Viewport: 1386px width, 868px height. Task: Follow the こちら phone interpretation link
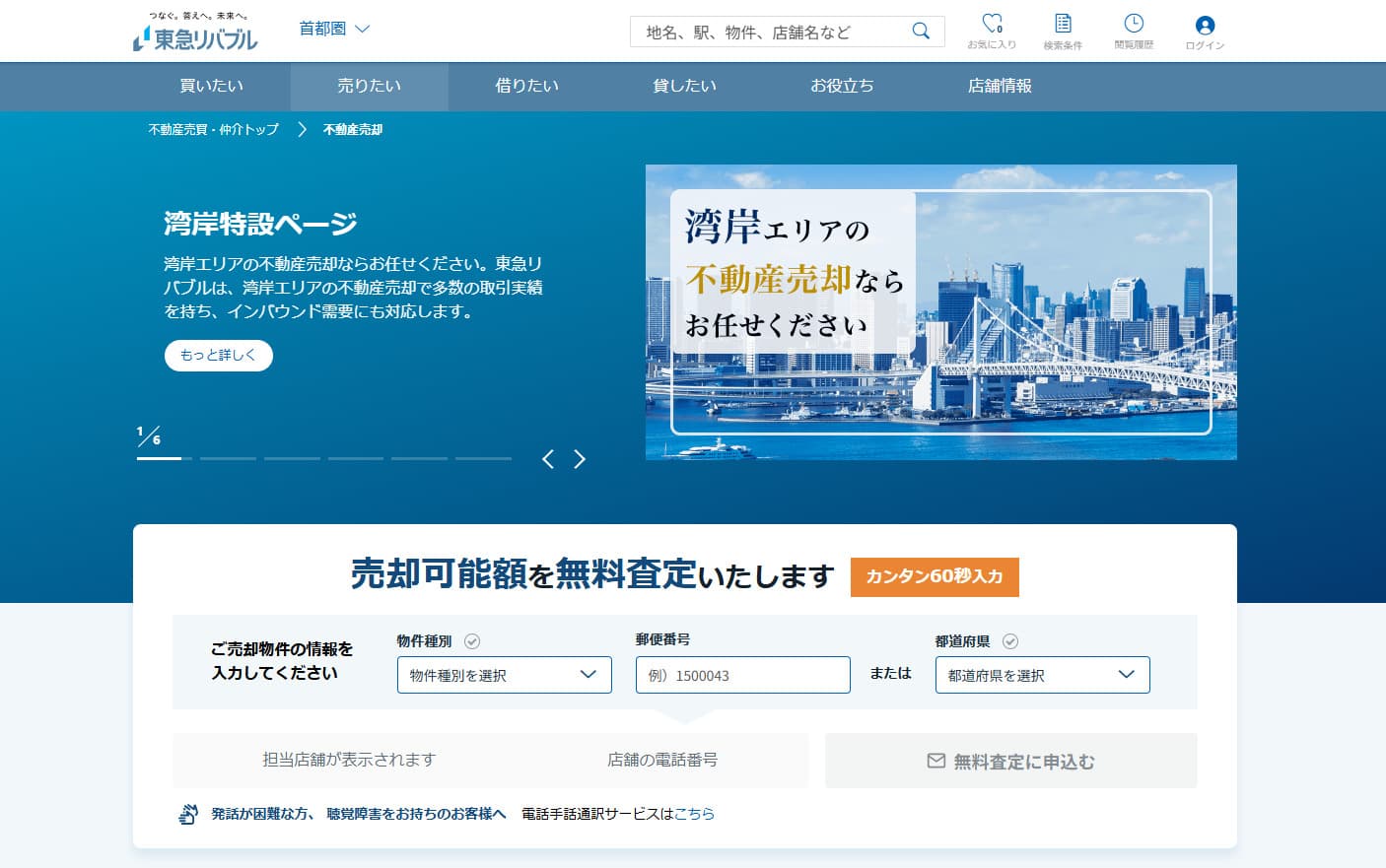693,814
